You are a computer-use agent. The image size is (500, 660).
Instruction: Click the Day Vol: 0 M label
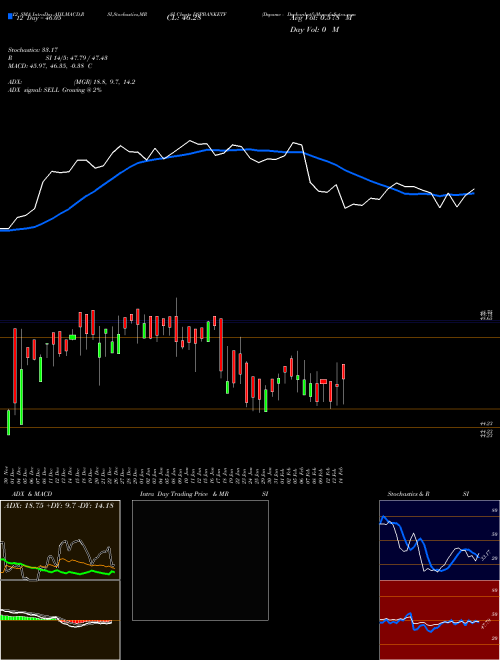314,30
